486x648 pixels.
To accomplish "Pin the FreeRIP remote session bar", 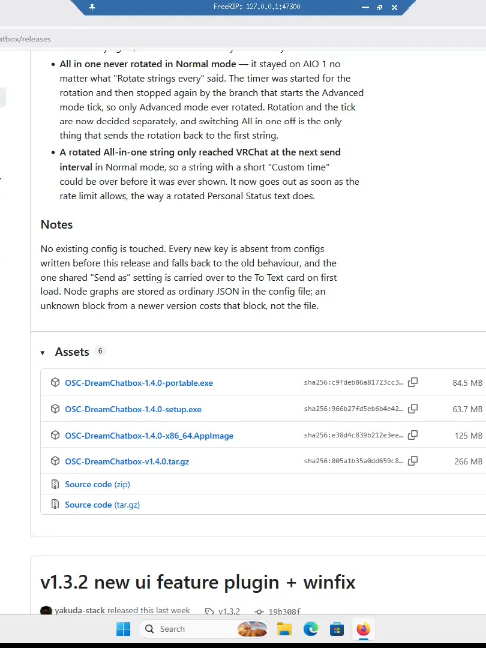I will coord(92,7).
